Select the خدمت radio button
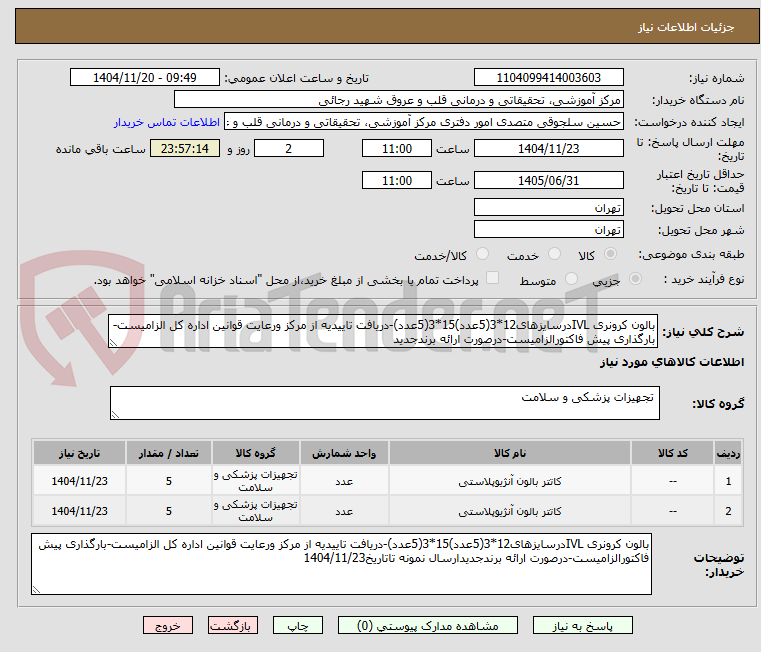This screenshot has height=652, width=761. pos(554,254)
